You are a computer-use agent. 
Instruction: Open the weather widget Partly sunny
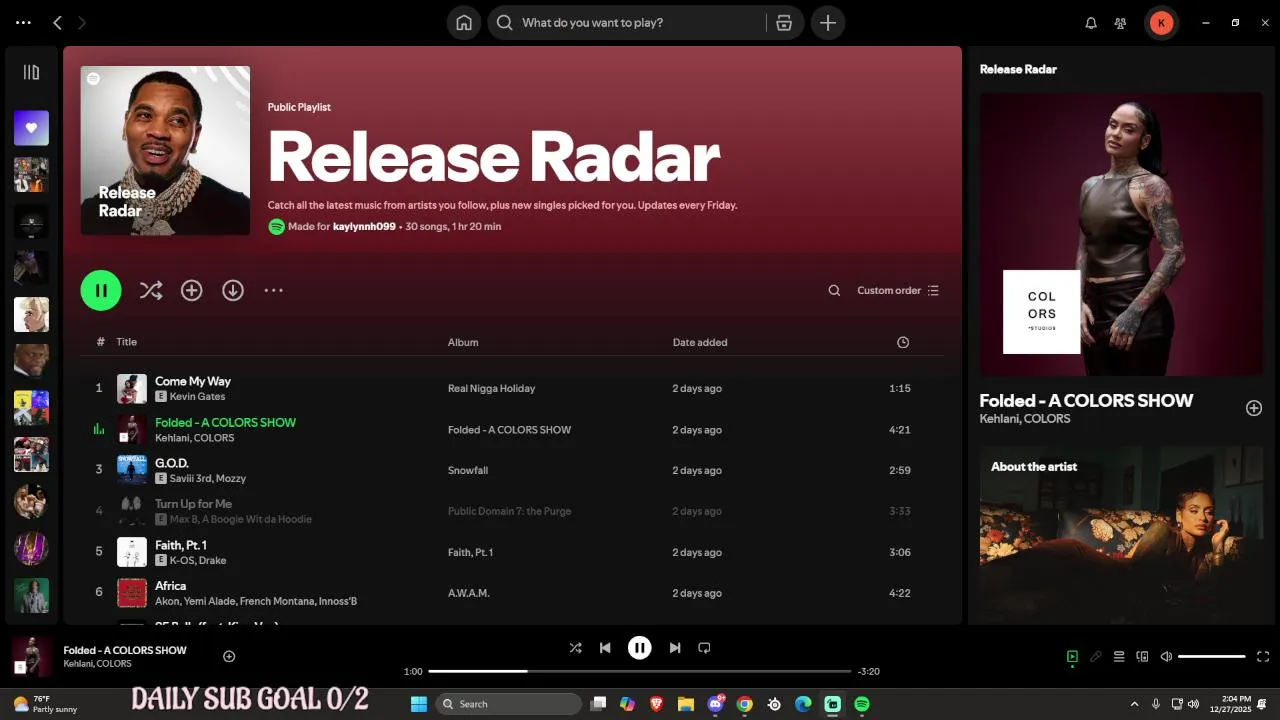pyautogui.click(x=46, y=704)
